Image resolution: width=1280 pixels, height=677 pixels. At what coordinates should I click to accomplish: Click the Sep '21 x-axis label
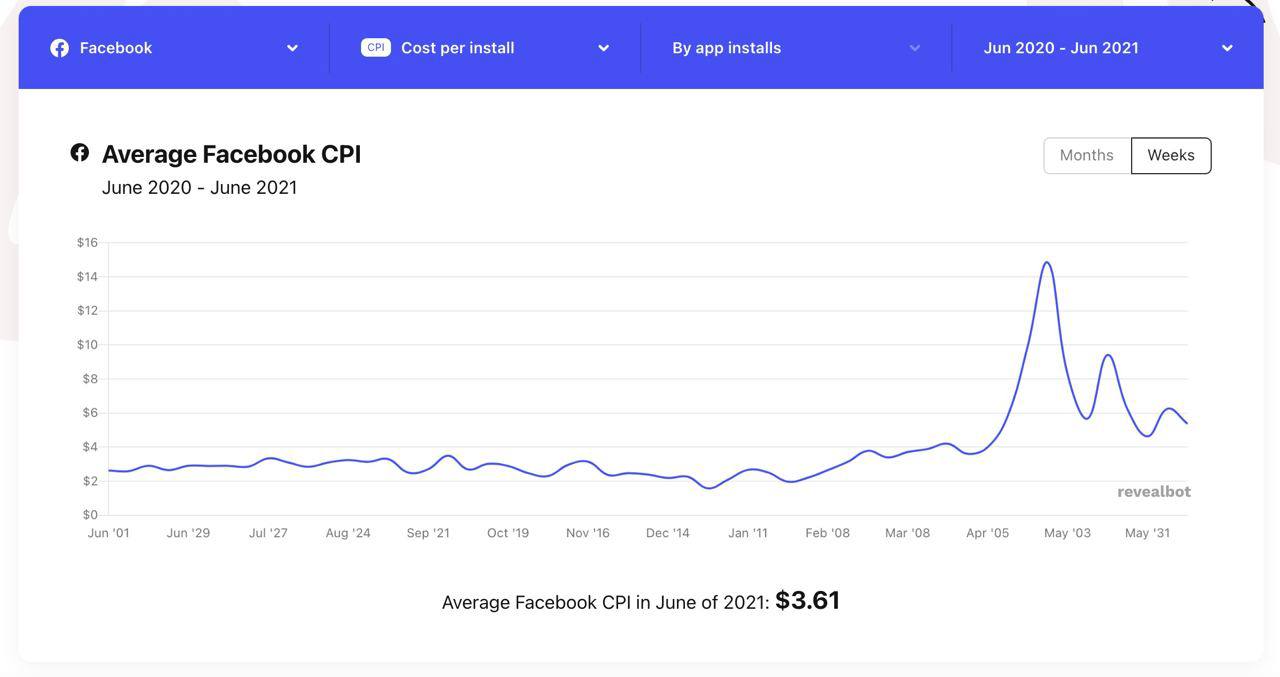point(428,533)
